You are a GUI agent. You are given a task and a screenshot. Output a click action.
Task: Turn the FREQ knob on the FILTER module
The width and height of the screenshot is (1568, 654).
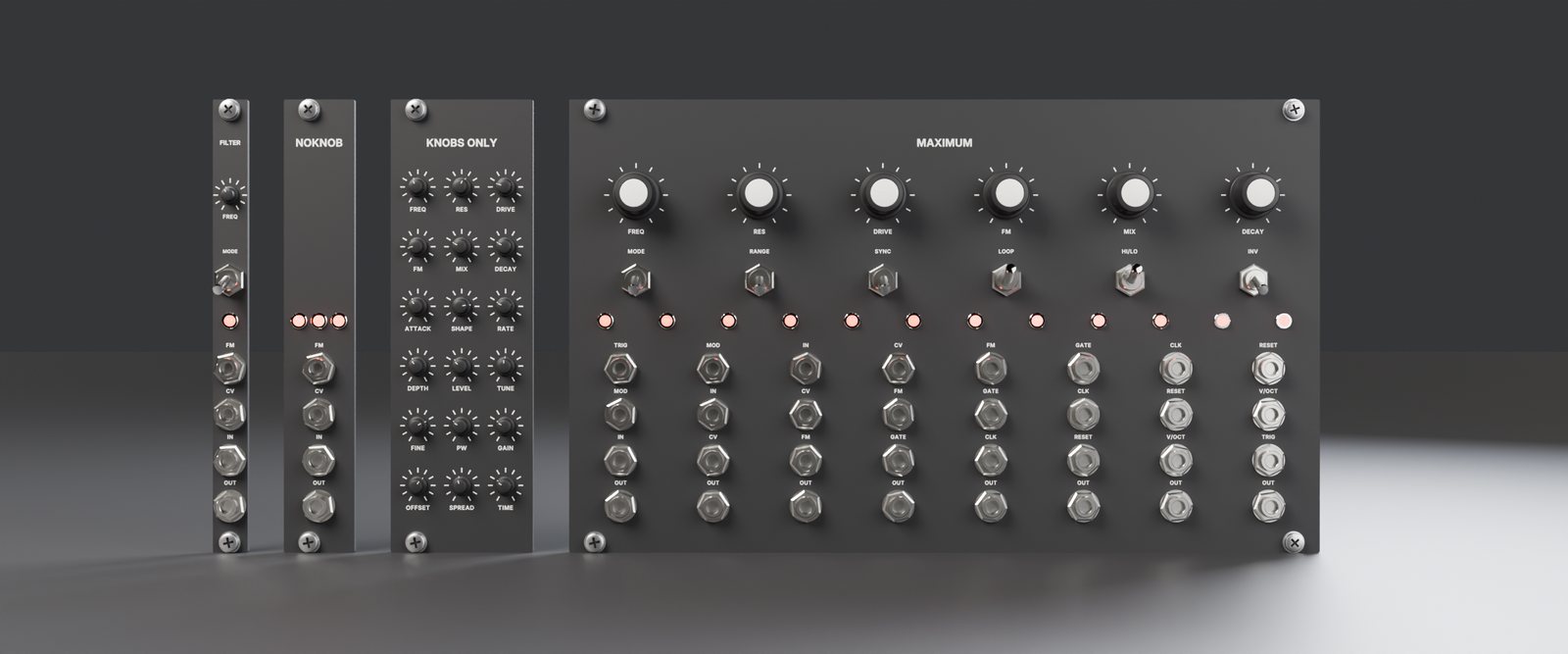[x=230, y=195]
